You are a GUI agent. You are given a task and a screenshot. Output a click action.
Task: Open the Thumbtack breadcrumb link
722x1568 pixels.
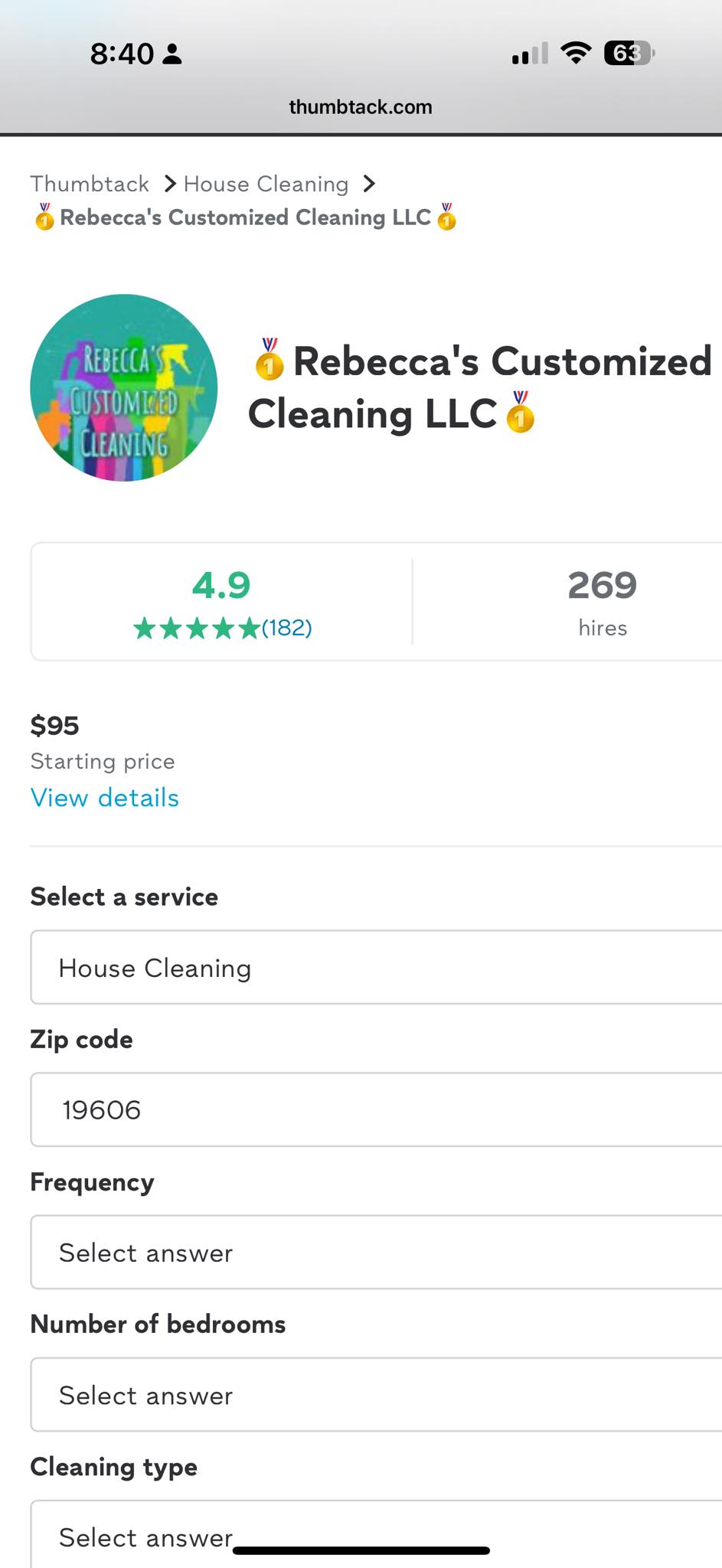(90, 184)
